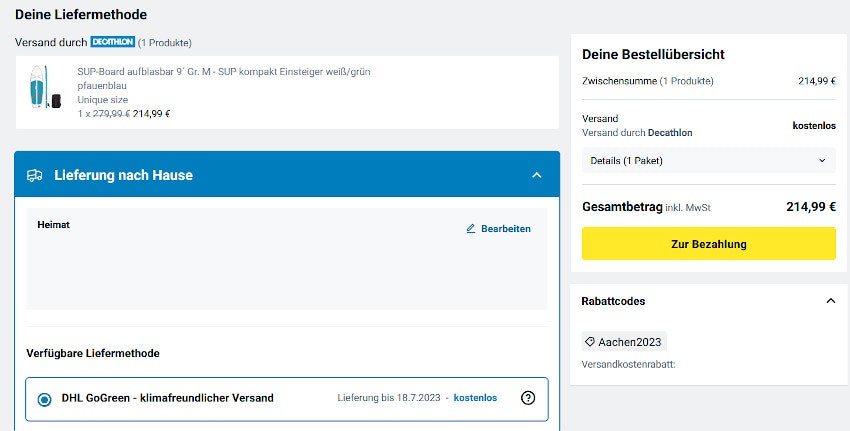Image resolution: width=850 pixels, height=431 pixels.
Task: Click the Lieferung nach Hause header title
Action: coord(123,175)
